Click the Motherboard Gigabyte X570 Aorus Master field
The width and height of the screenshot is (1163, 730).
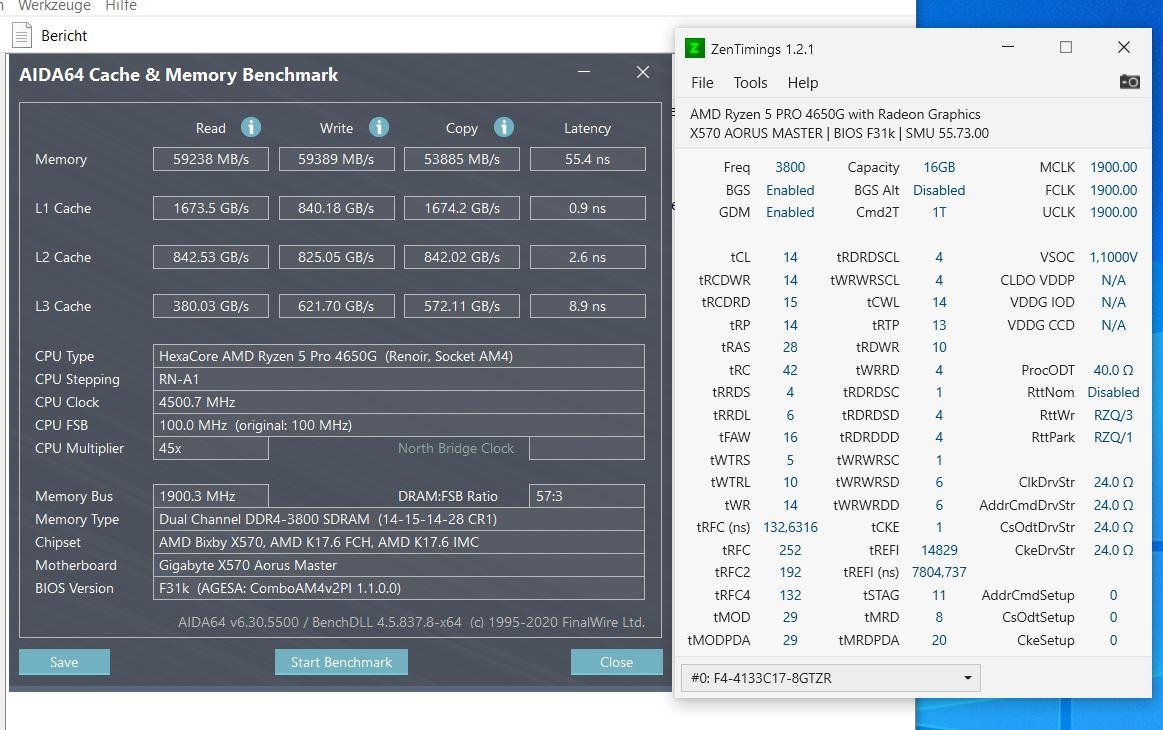(399, 565)
